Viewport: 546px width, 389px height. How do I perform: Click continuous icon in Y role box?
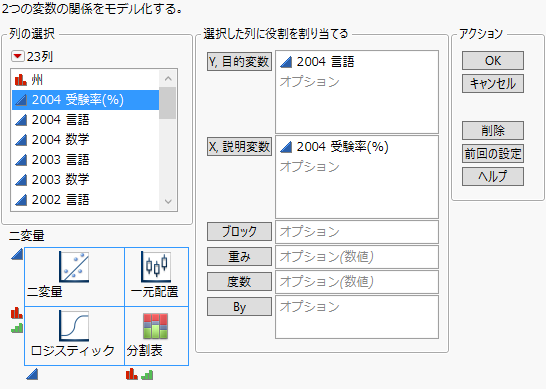click(286, 62)
